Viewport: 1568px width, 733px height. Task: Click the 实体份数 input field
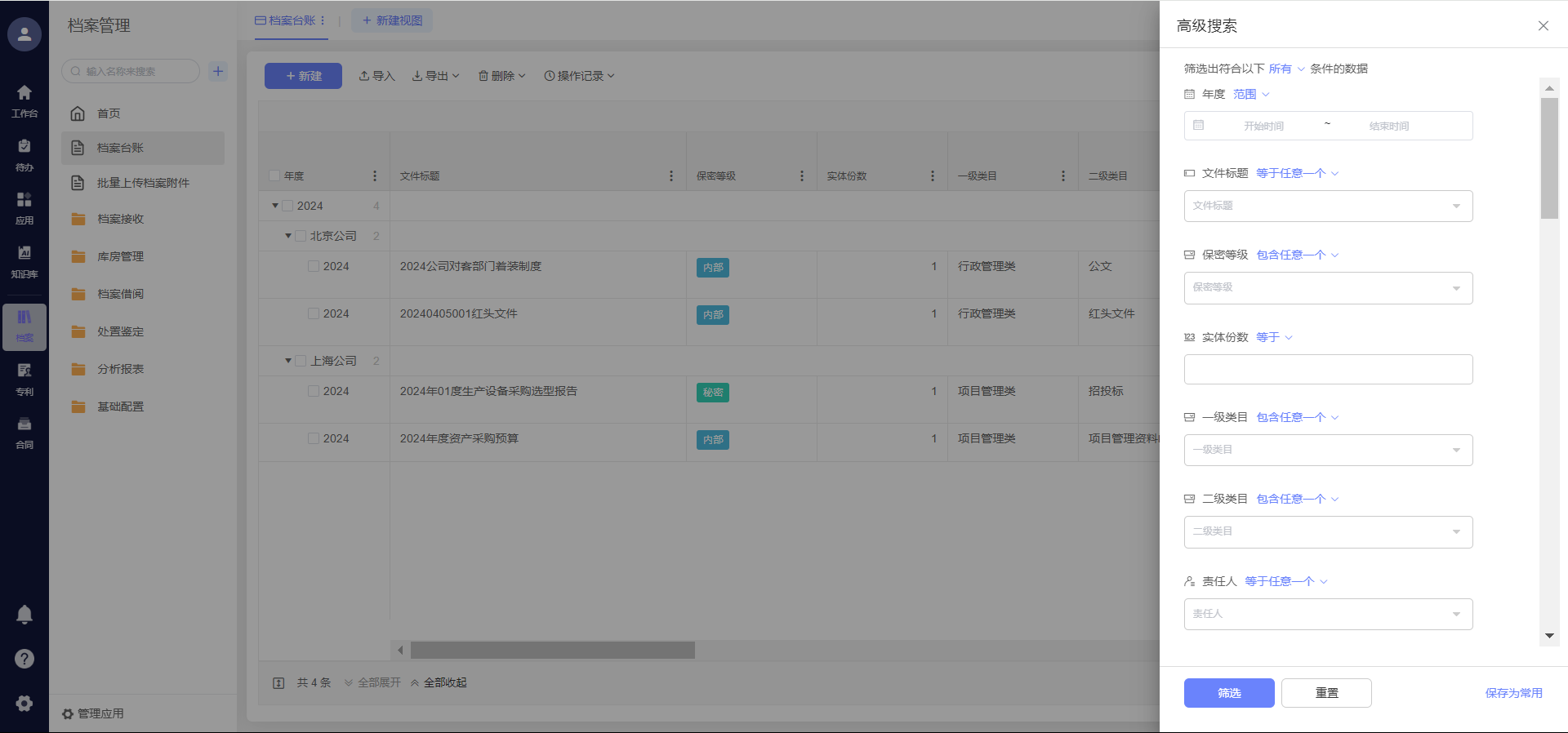pos(1328,370)
